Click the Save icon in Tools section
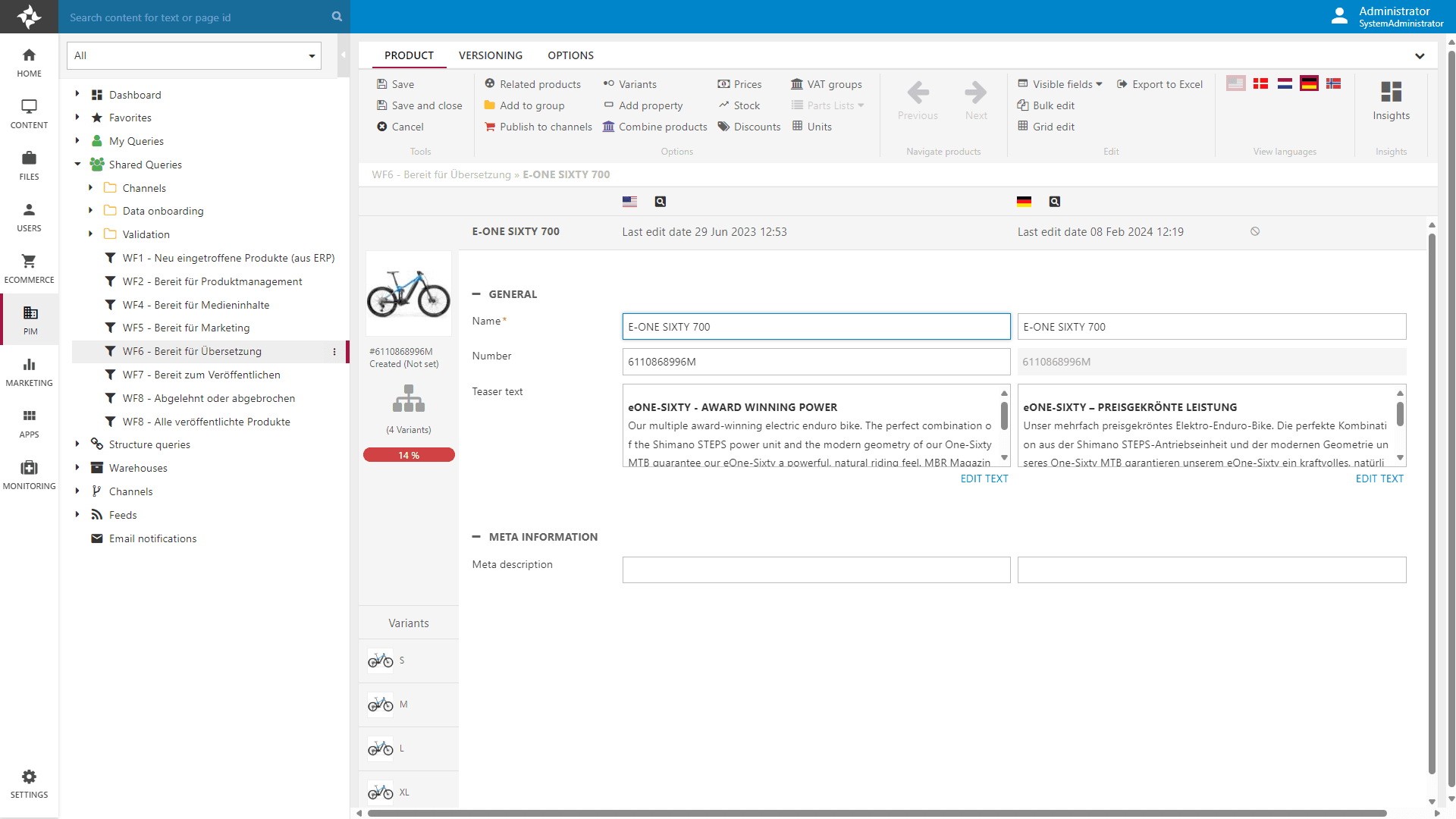This screenshot has height=819, width=1456. [x=382, y=84]
